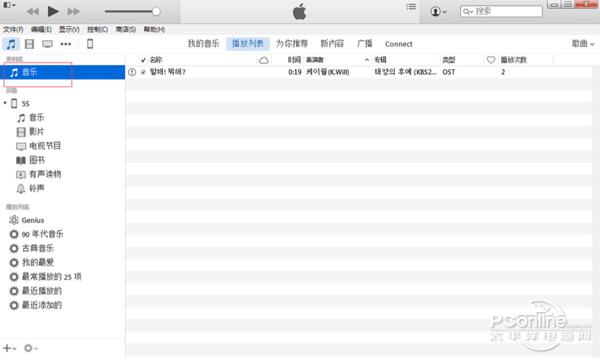Open the 歌曲 view dropdown
Viewport: 600px width, 361px height.
(583, 44)
